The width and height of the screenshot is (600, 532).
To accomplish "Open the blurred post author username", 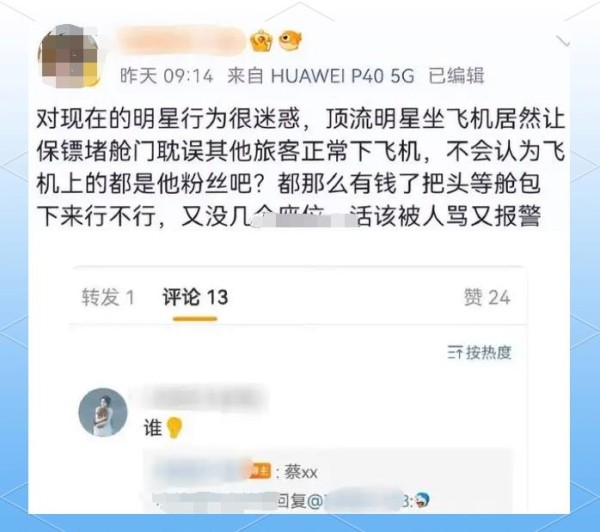I will point(181,40).
